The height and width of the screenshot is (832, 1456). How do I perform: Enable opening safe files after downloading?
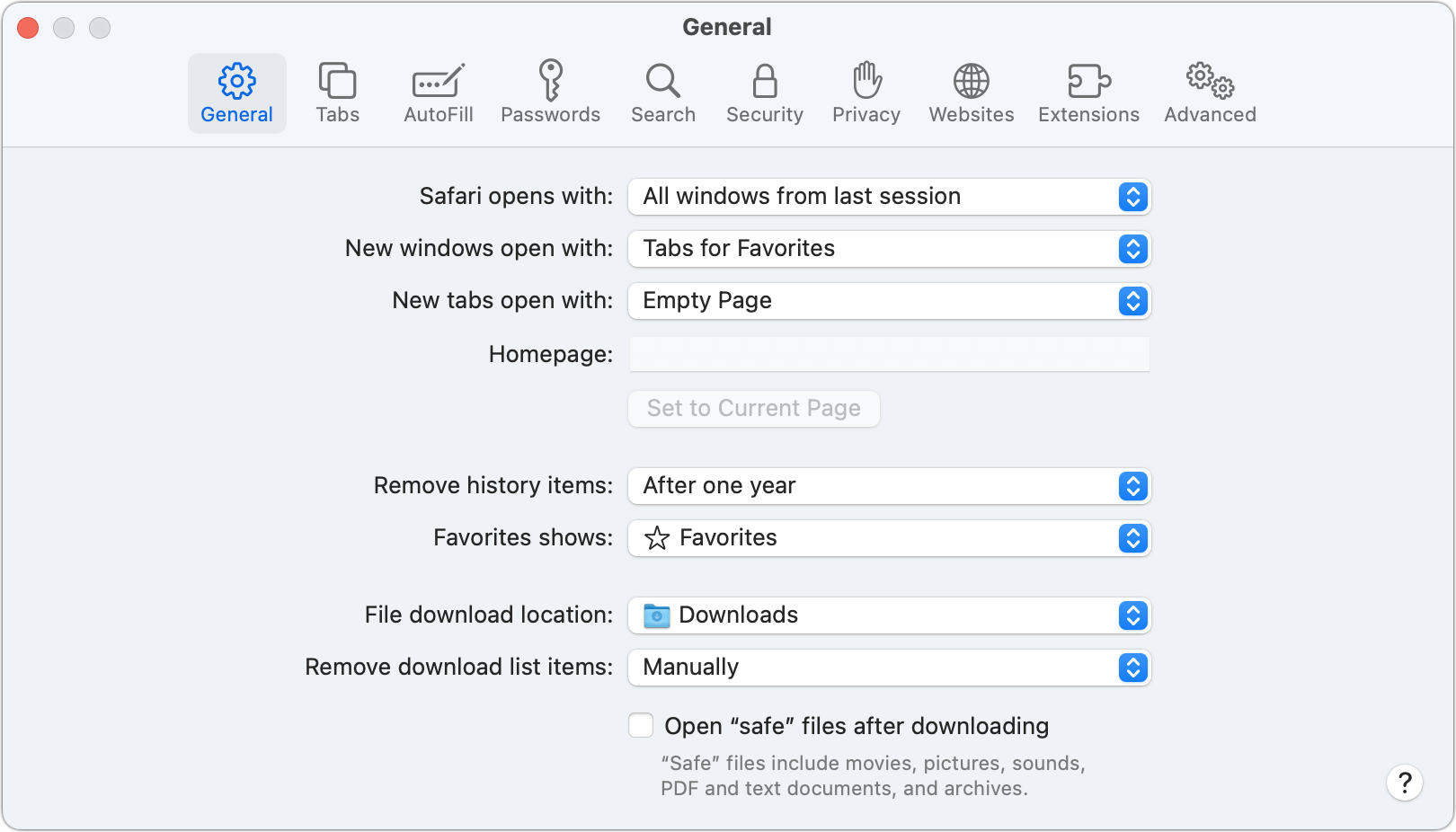pos(640,725)
